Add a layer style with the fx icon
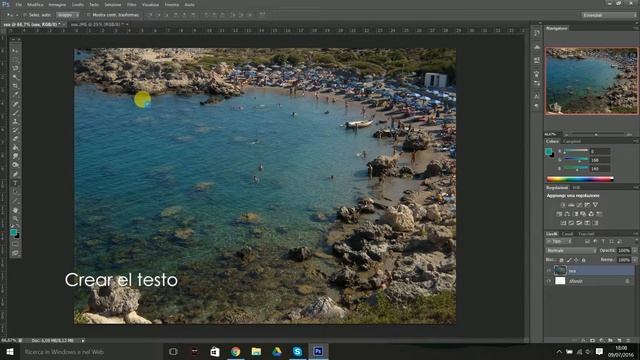The width and height of the screenshot is (640, 360). [x=583, y=340]
